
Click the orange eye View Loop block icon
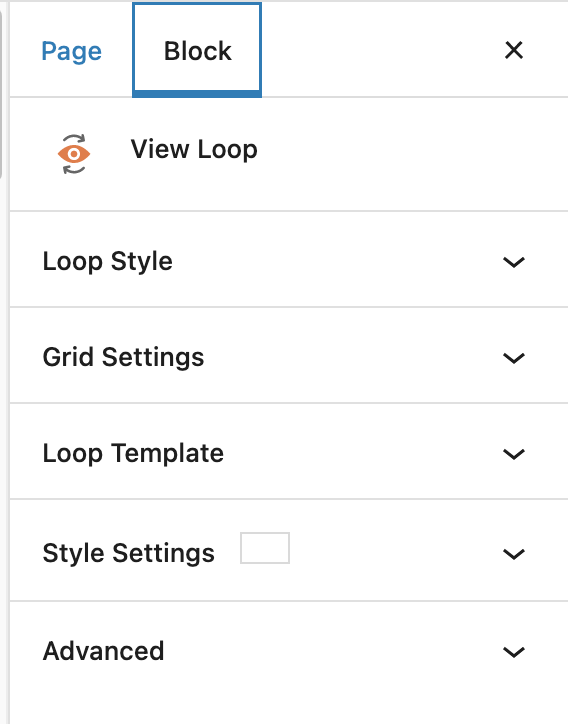tap(74, 154)
